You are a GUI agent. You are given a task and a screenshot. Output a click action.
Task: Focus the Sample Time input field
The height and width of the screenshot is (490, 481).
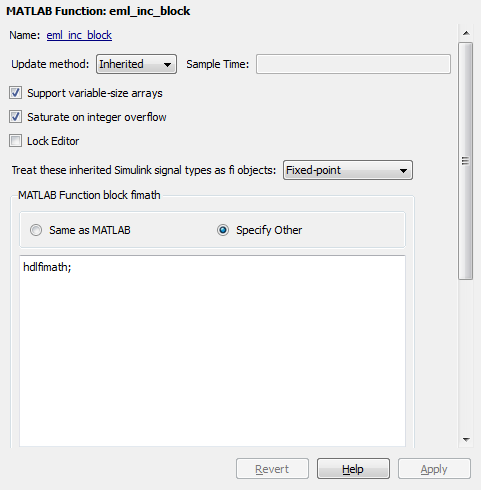tap(353, 64)
